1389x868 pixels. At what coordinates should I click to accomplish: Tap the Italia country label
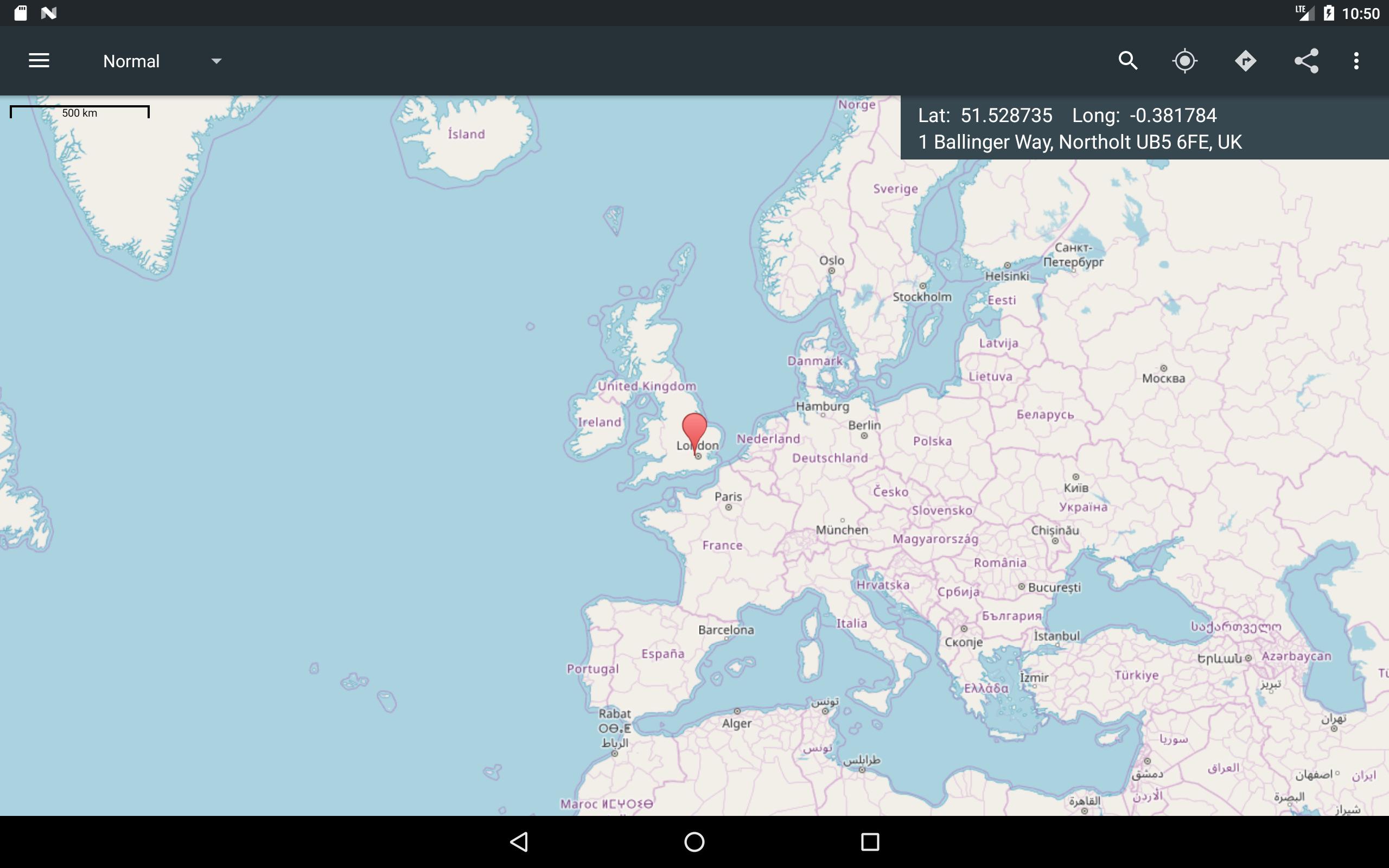coord(852,623)
